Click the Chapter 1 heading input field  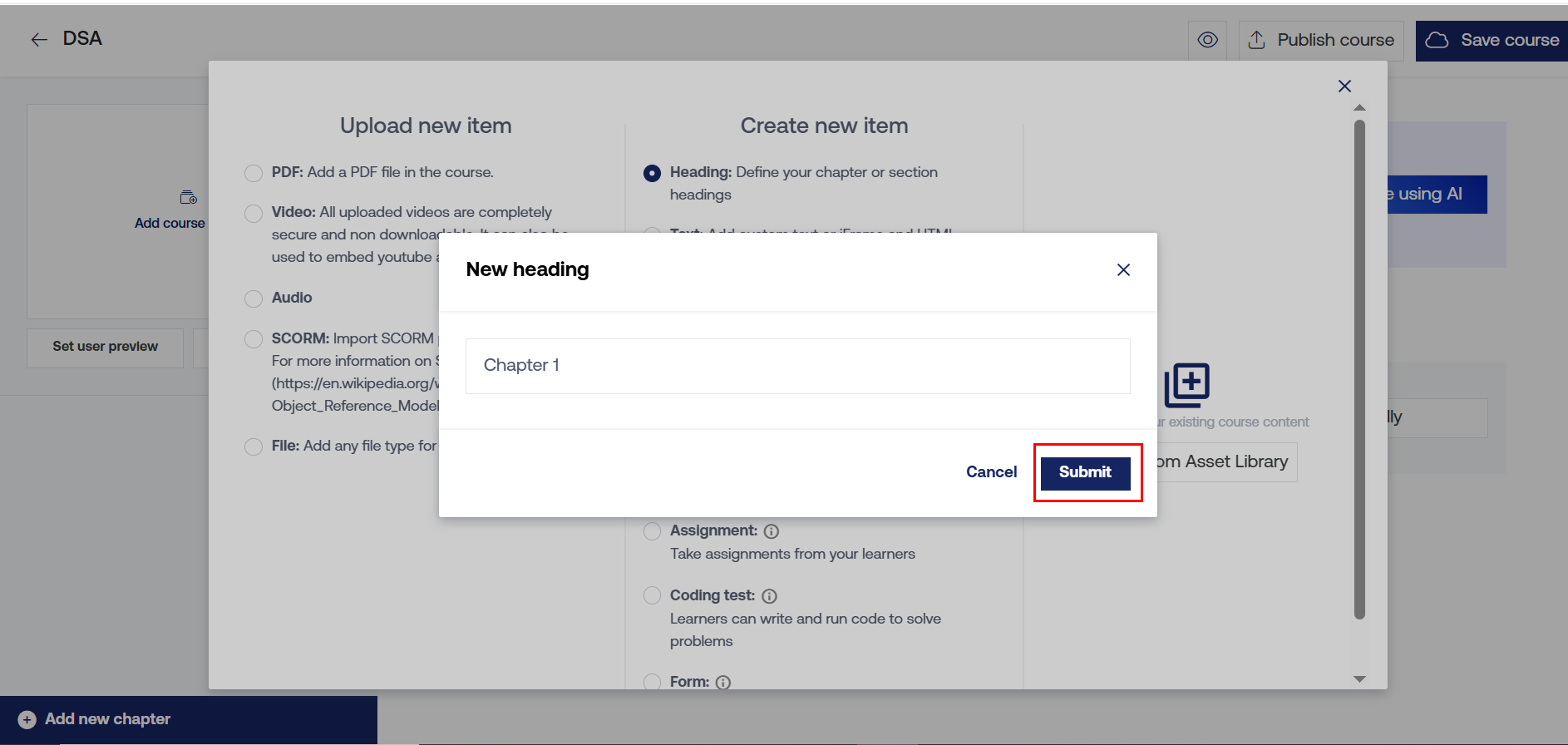click(x=797, y=366)
